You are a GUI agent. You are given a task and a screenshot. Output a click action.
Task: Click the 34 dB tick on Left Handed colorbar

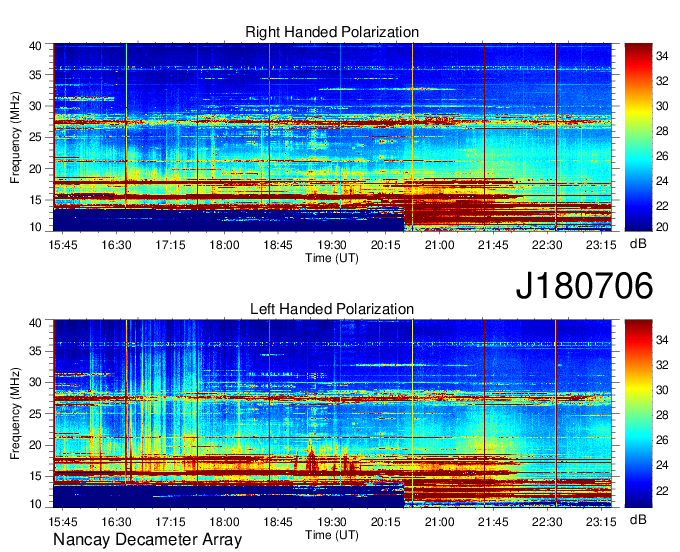(662, 340)
